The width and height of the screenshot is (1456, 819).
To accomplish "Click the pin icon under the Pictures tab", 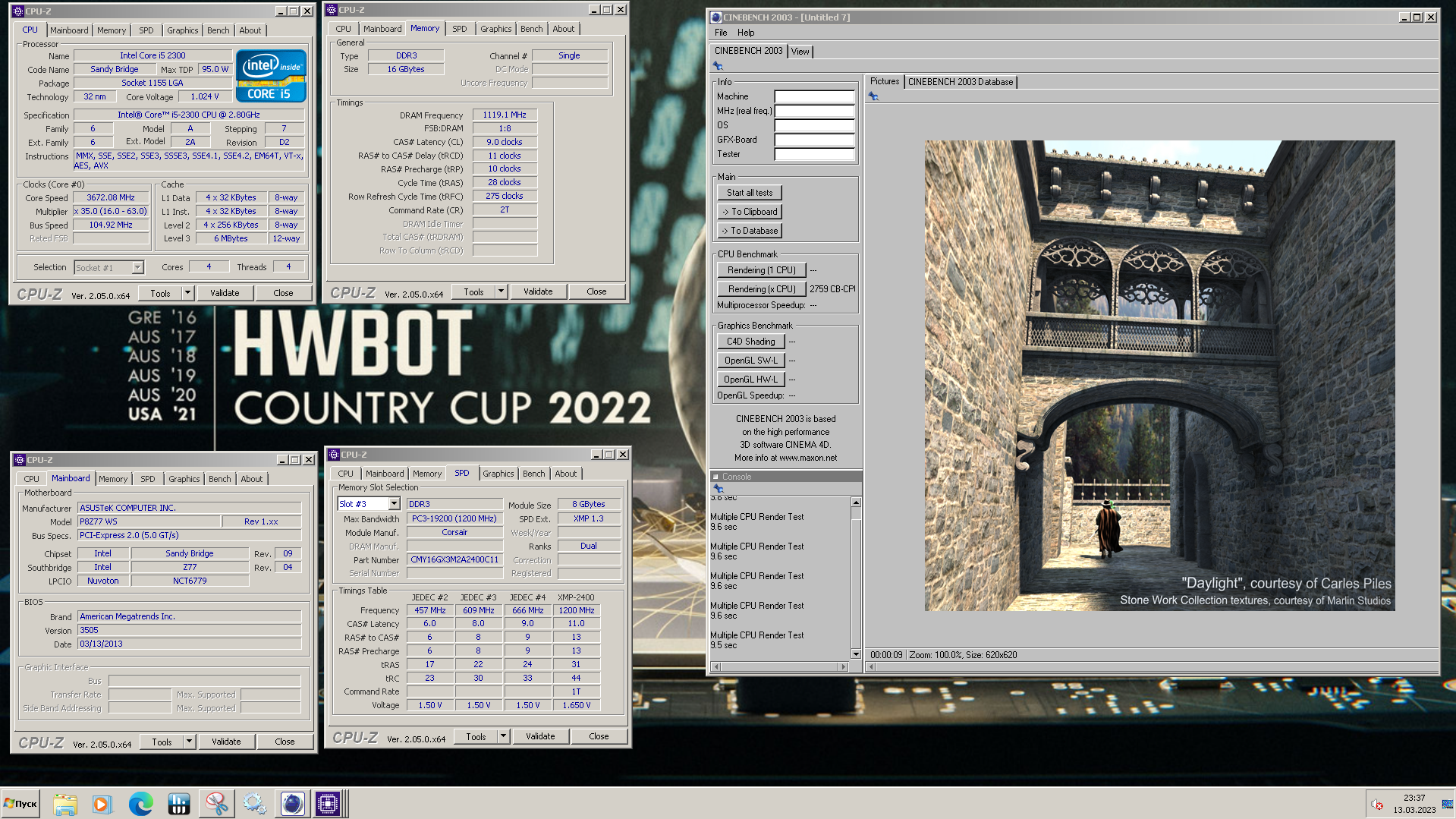I will [873, 96].
